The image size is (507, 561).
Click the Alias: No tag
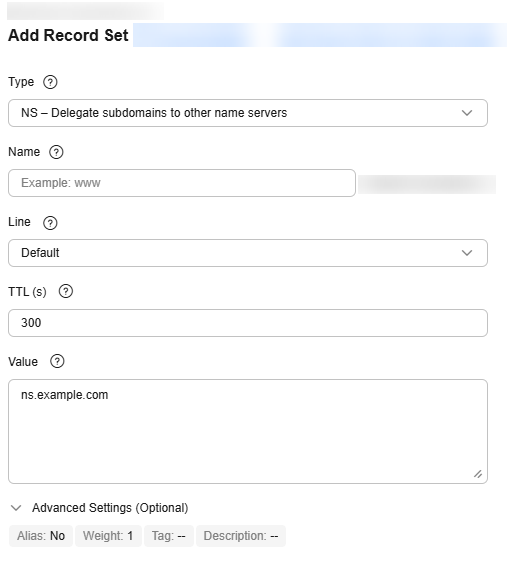pyautogui.click(x=41, y=536)
